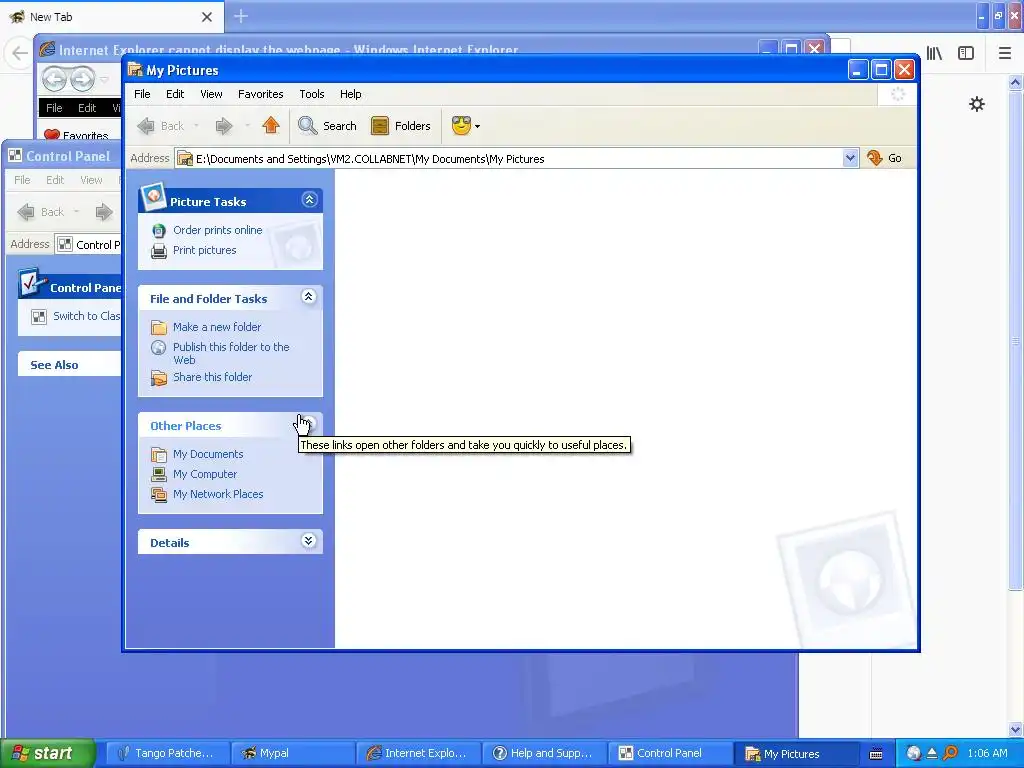Click the folder icon beside Make a new folder

click(x=159, y=327)
